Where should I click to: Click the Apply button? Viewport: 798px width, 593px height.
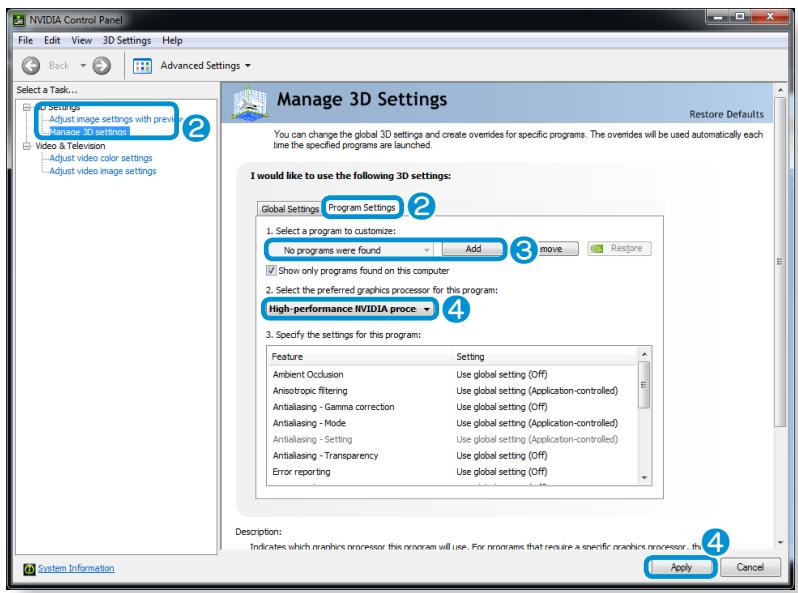click(x=680, y=567)
